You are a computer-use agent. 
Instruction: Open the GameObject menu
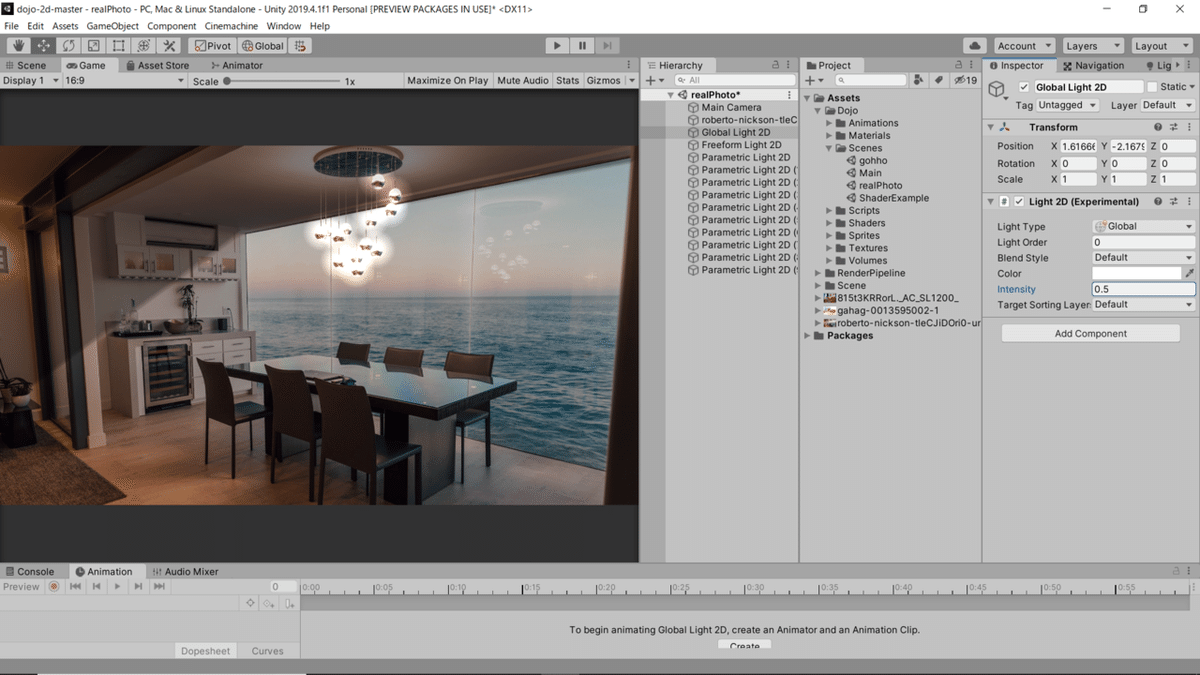click(112, 26)
